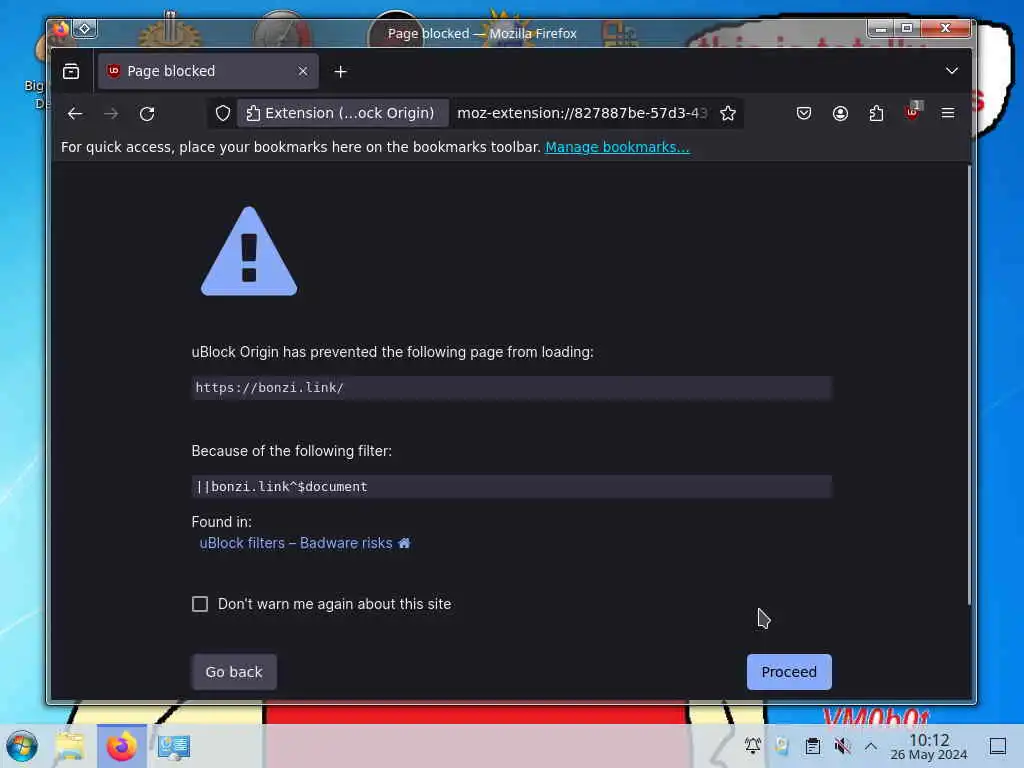1024x768 pixels.
Task: Click the Firefox taskbar button
Action: coord(121,746)
